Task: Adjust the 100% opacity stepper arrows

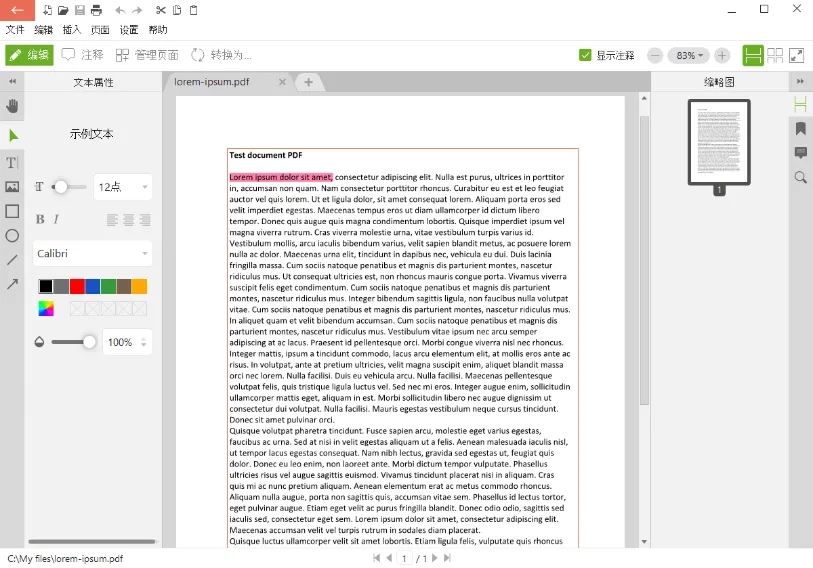Action: [144, 342]
